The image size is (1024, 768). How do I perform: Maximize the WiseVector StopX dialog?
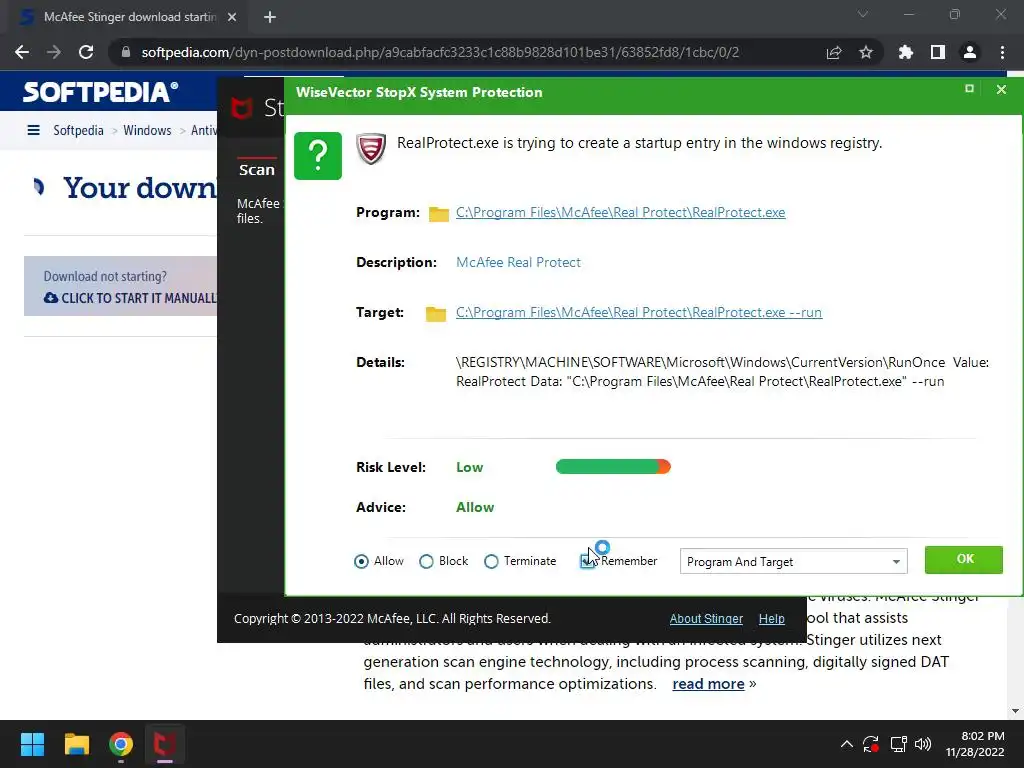(x=969, y=89)
